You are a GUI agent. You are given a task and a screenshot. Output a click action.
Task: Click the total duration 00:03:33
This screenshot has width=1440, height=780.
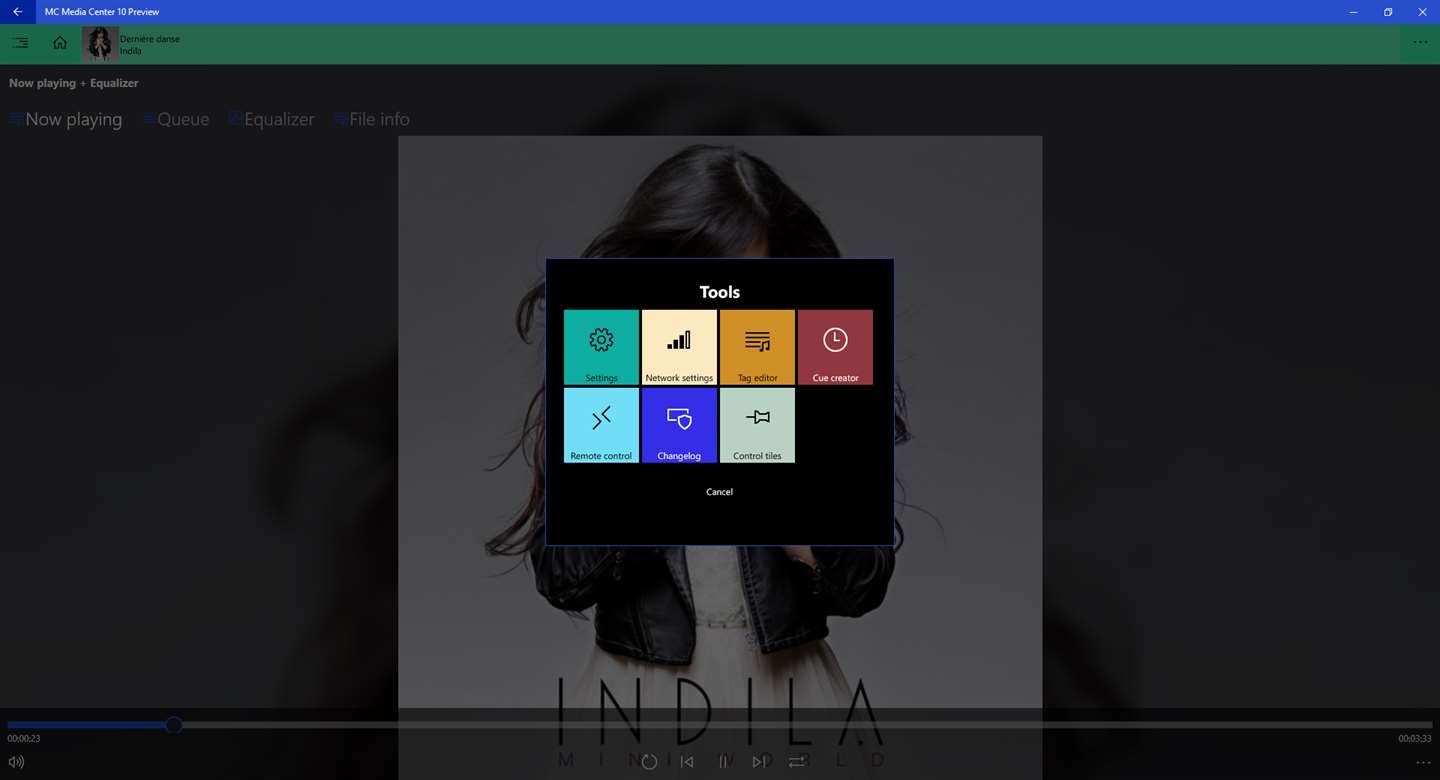[1415, 739]
